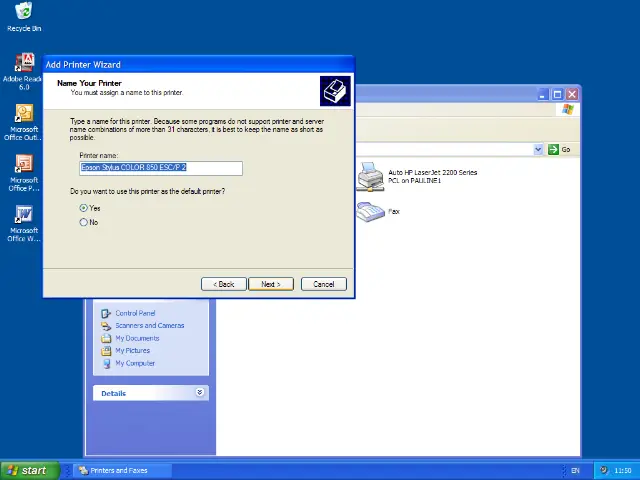Click the Printers and Faxes taskbar button
Image resolution: width=640 pixels, height=480 pixels.
[x=122, y=471]
